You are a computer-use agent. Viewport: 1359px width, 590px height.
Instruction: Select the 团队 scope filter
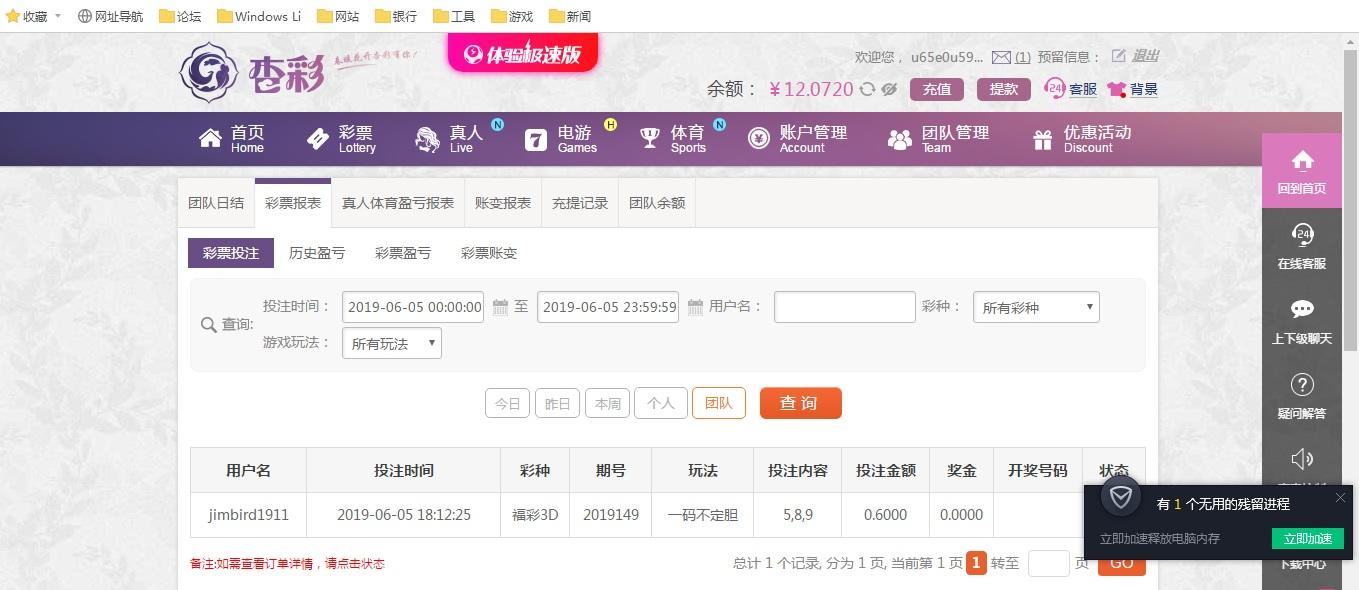[719, 403]
